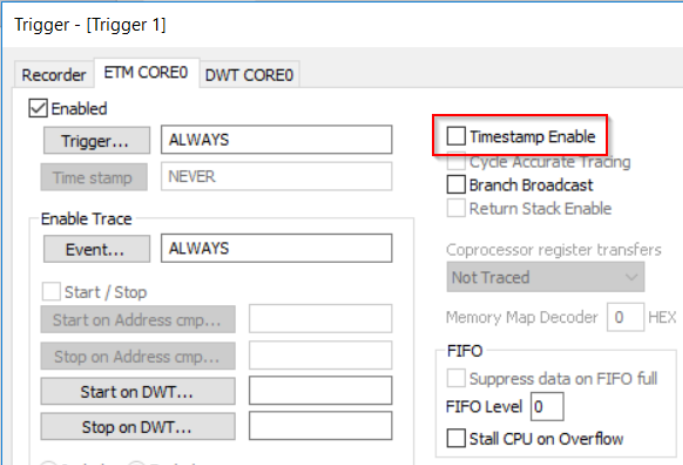The width and height of the screenshot is (683, 465).
Task: Click the Enable Trace Event ALWAYS field
Action: point(276,249)
